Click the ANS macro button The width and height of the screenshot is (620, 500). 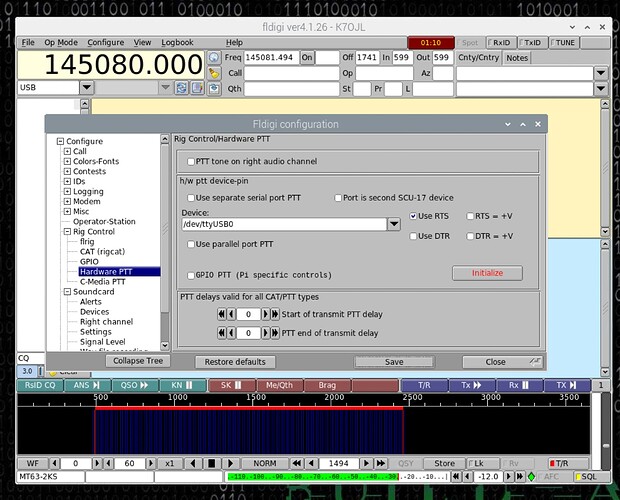pos(87,385)
